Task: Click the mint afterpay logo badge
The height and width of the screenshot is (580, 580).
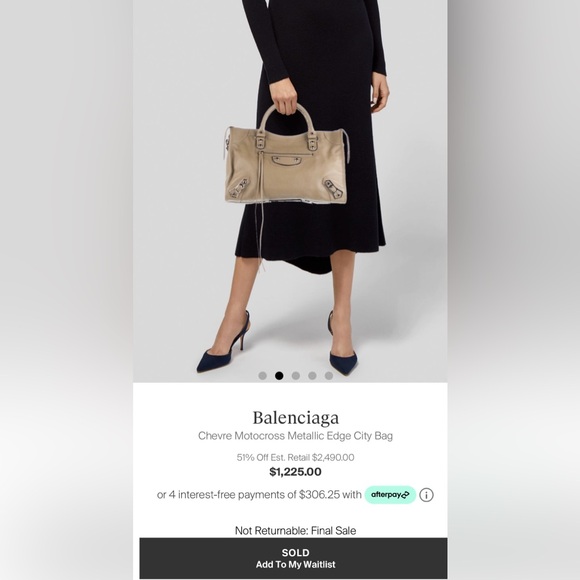Action: pyautogui.click(x=390, y=495)
